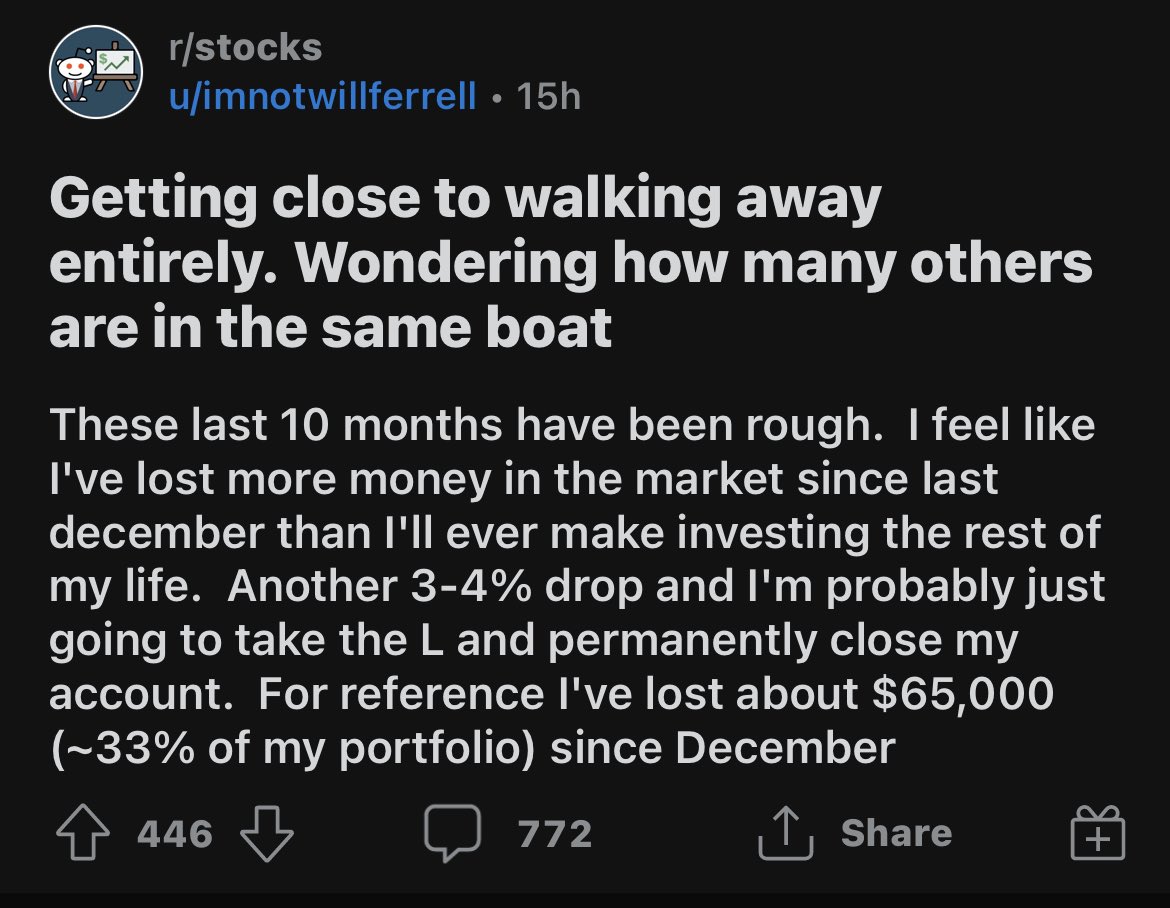1170x908 pixels.
Task: Click the body text starting 'These last 10 months'
Action: click(577, 586)
